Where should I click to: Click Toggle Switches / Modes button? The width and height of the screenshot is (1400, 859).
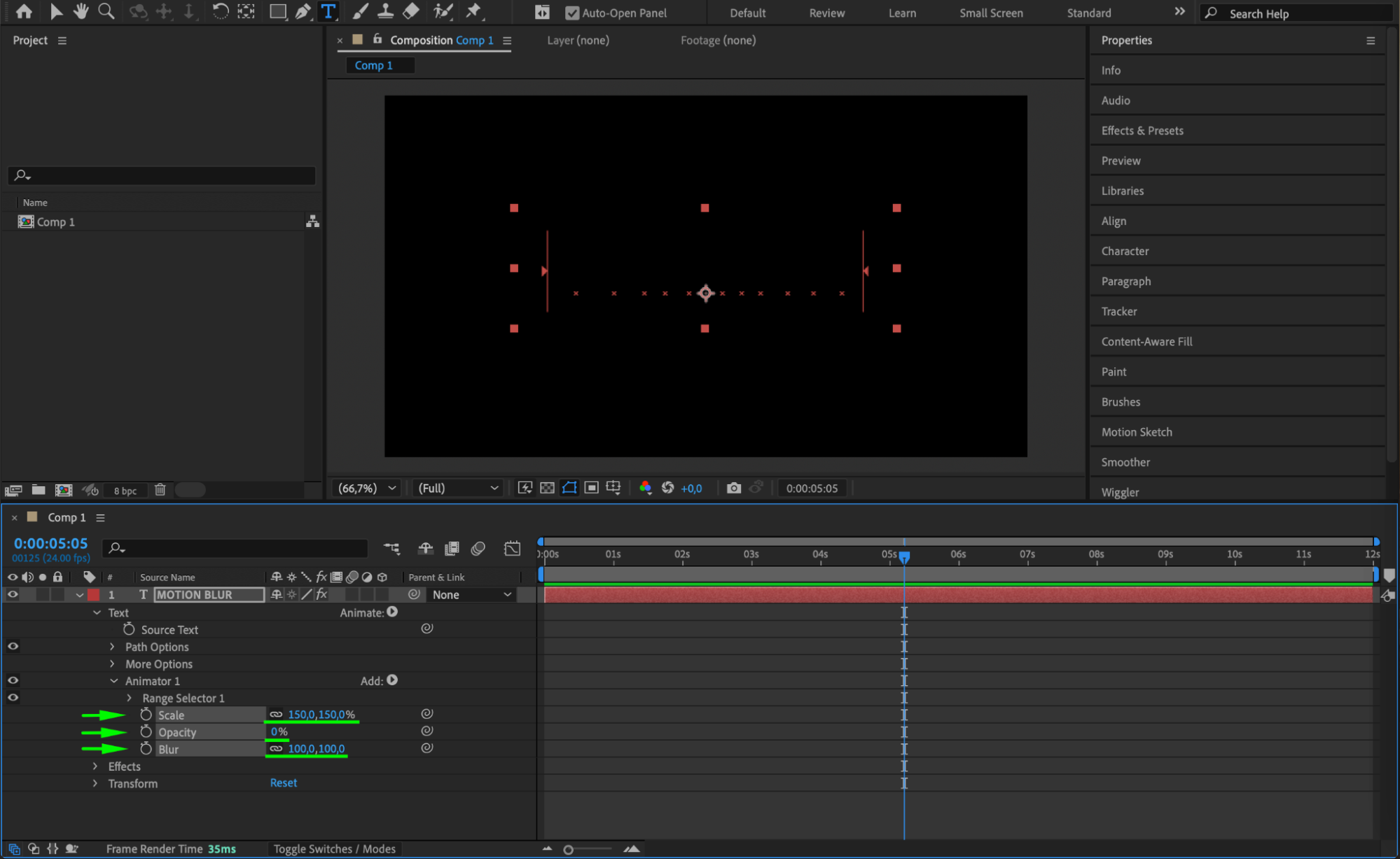334,849
